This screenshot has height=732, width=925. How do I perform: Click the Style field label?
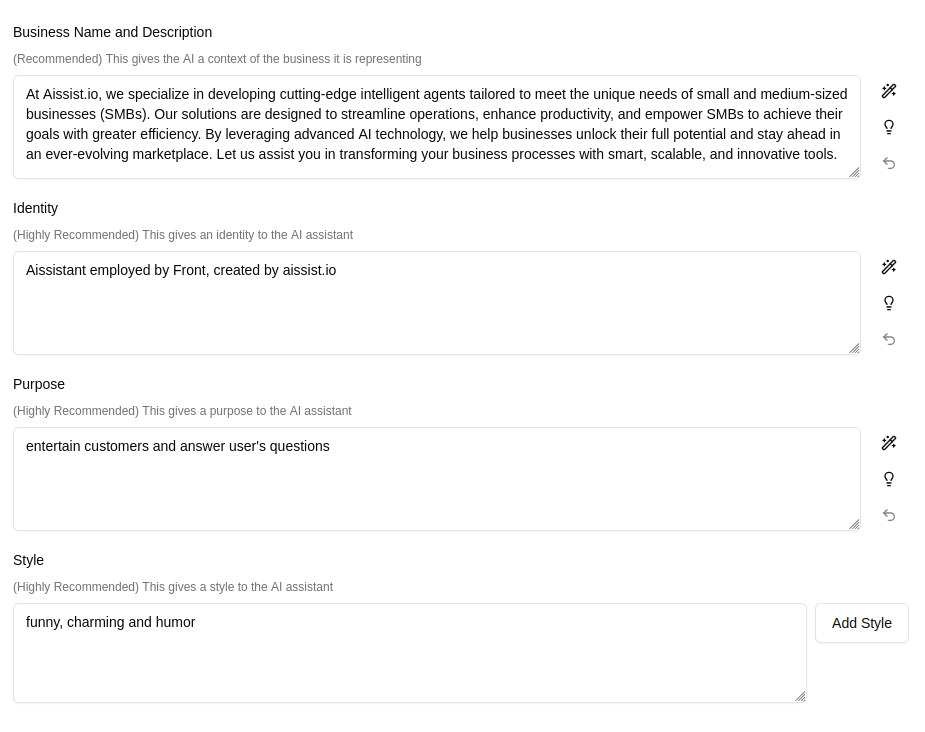[28, 560]
